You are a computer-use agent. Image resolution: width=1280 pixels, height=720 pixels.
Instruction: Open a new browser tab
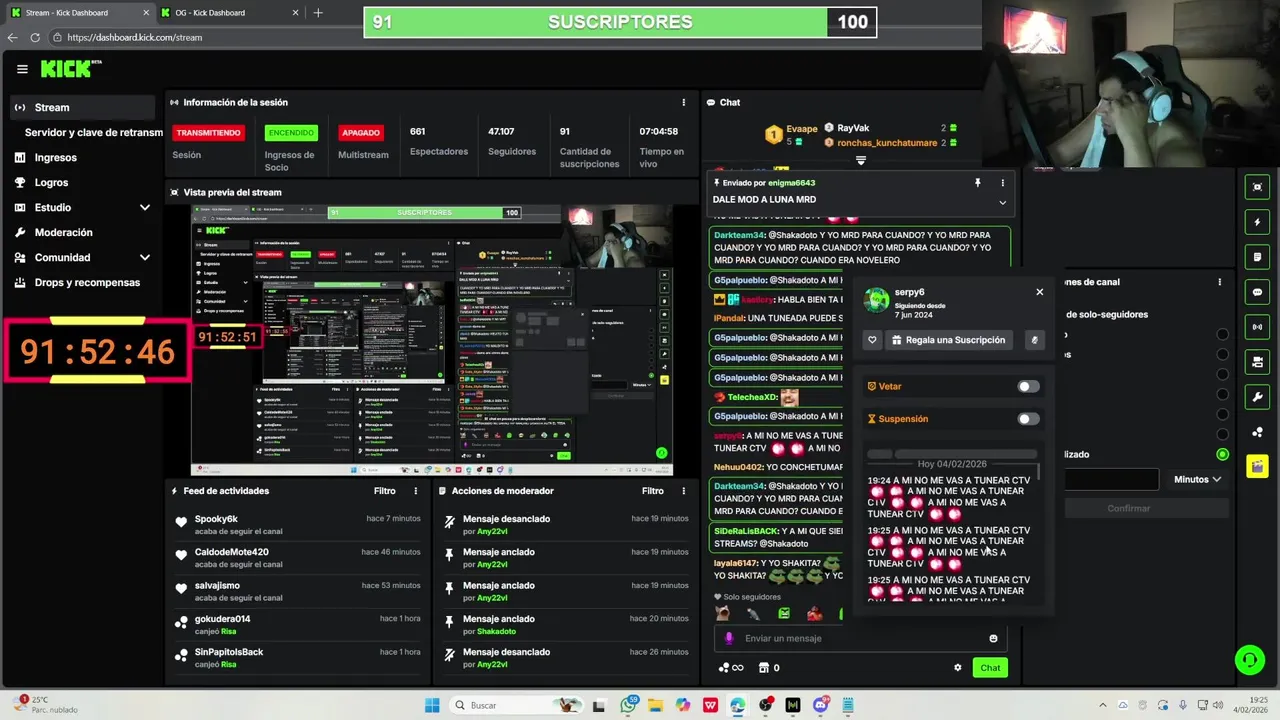click(x=318, y=13)
